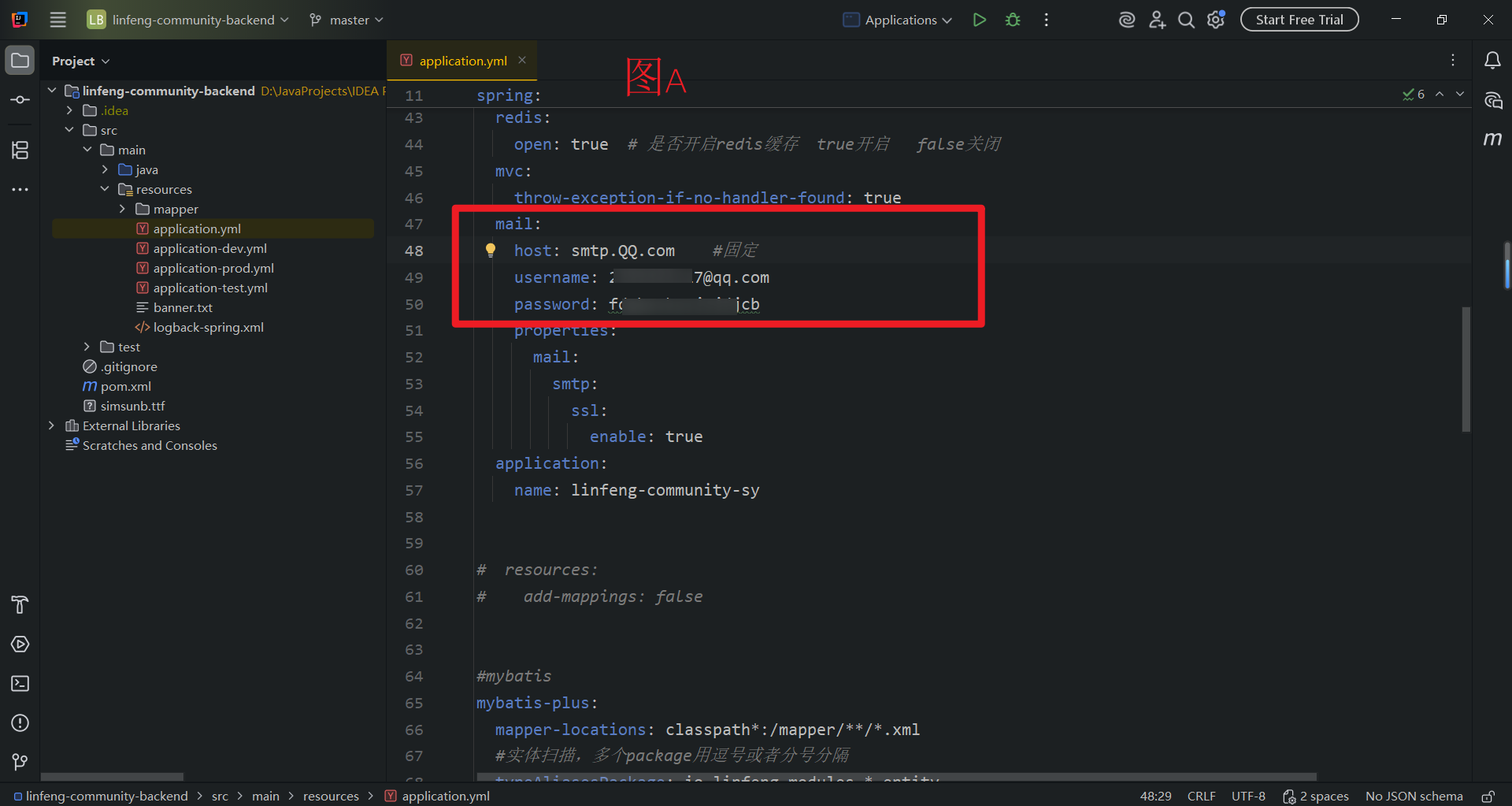This screenshot has width=1512, height=806.
Task: Click the Start Free Trial button
Action: [1299, 20]
